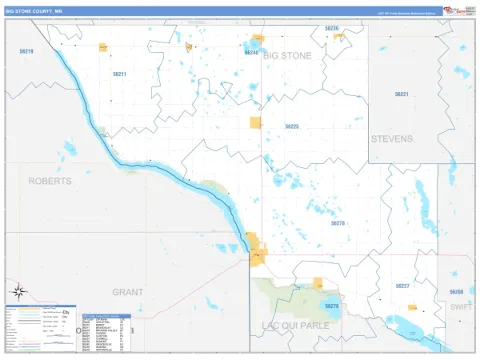Click the Big Stone County, MN title

tap(34, 11)
